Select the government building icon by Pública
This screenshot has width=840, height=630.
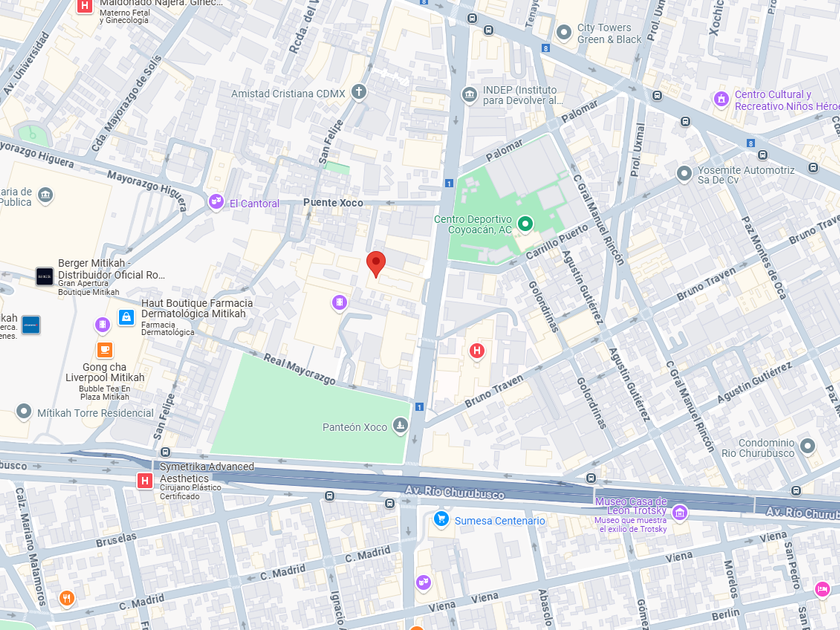point(46,195)
